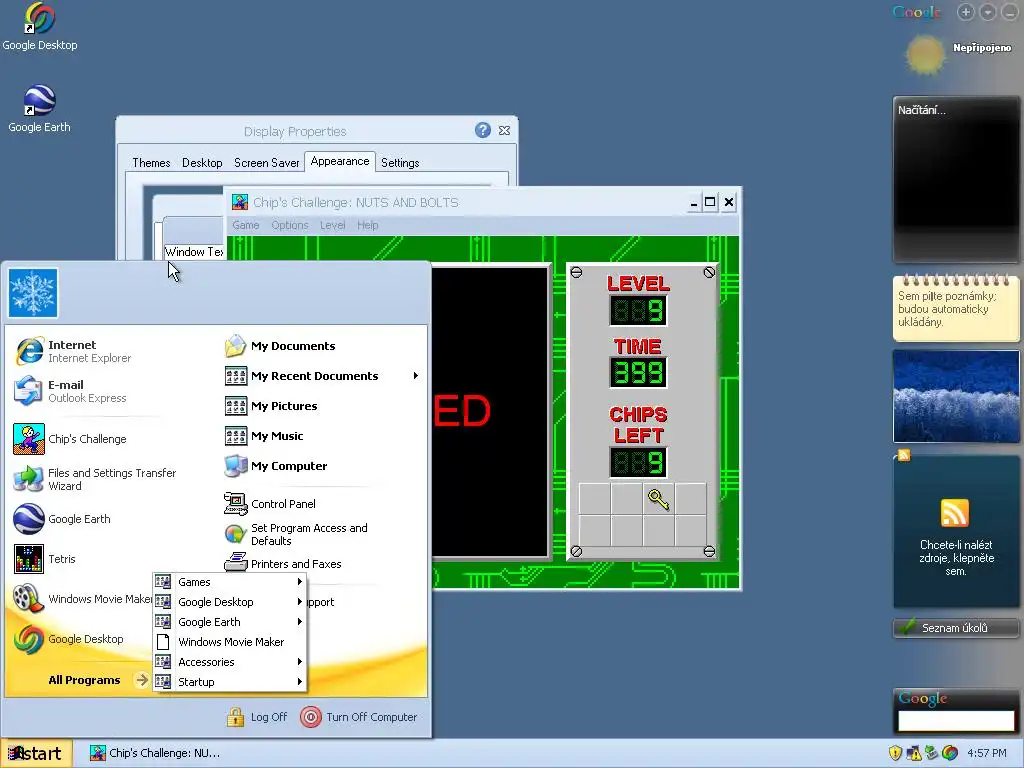Click the Seznam úkolů sidebar button
This screenshot has width=1024, height=768.
tap(955, 628)
